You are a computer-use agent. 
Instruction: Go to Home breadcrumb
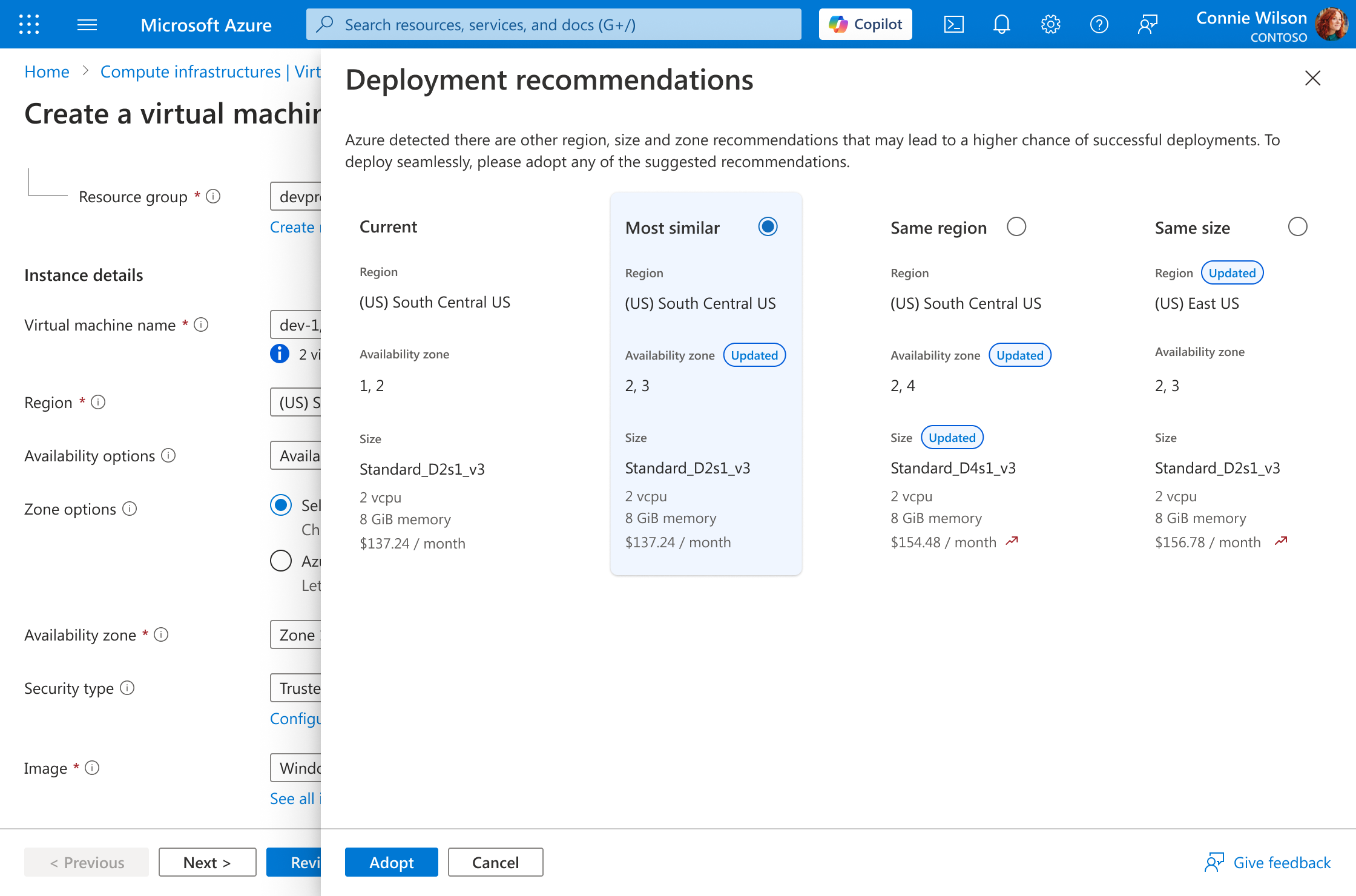click(x=47, y=72)
